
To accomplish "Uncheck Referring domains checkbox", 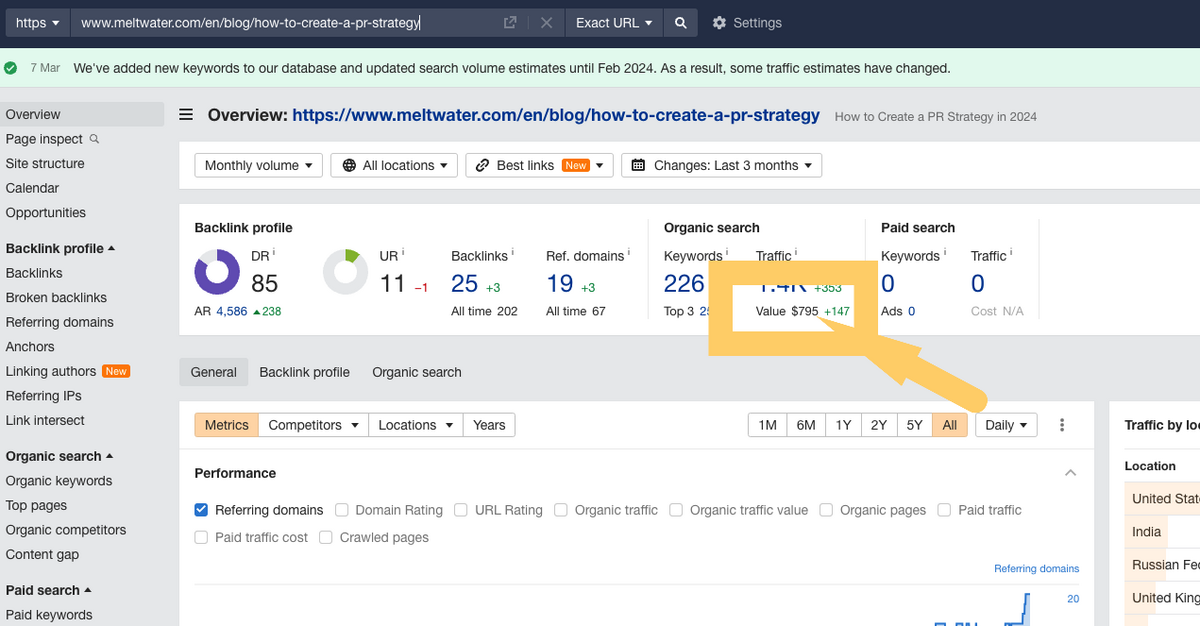I will (202, 510).
